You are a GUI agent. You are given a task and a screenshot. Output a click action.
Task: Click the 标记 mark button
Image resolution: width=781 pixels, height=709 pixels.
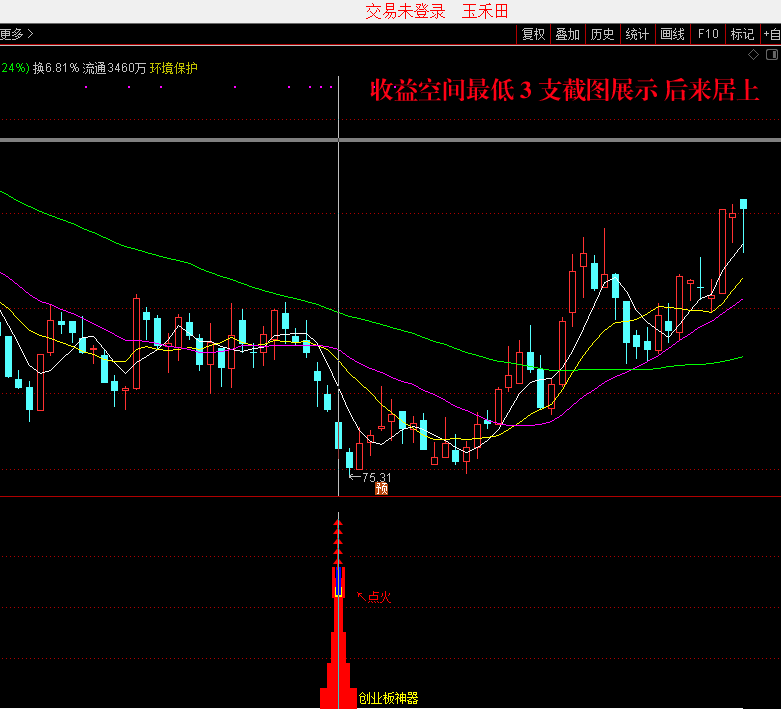(742, 34)
